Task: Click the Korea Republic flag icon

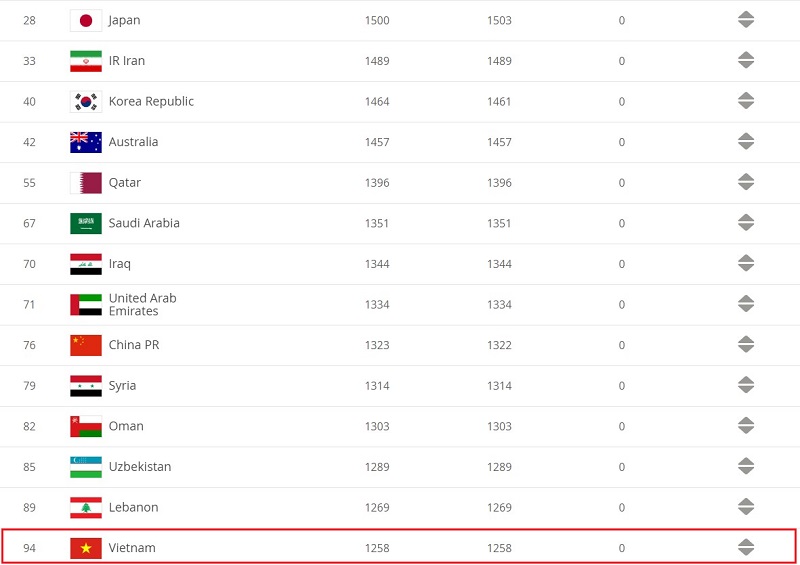Action: pyautogui.click(x=86, y=102)
